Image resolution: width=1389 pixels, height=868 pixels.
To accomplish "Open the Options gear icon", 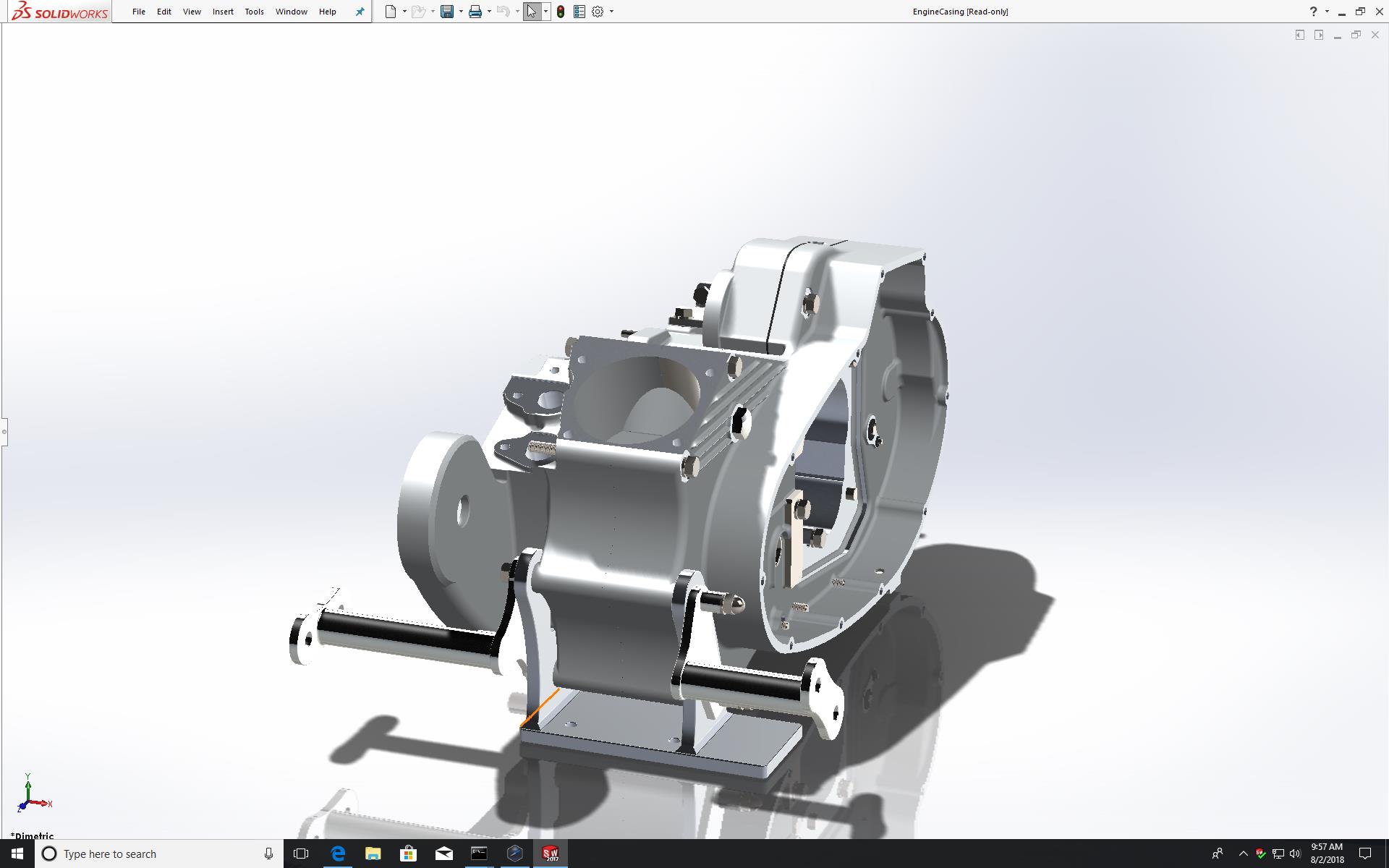I will (x=598, y=12).
